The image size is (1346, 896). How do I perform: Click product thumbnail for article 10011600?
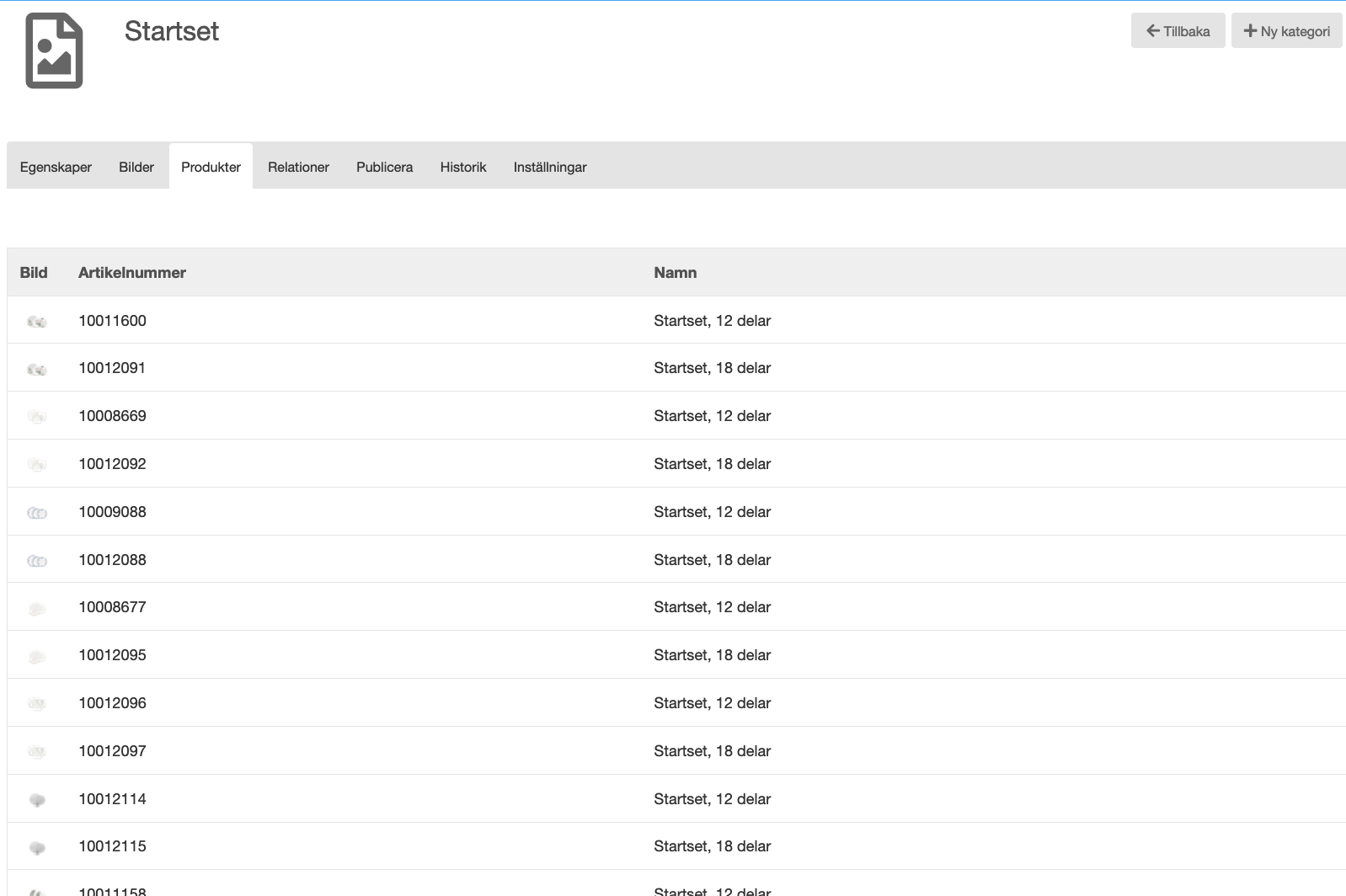[x=37, y=322]
